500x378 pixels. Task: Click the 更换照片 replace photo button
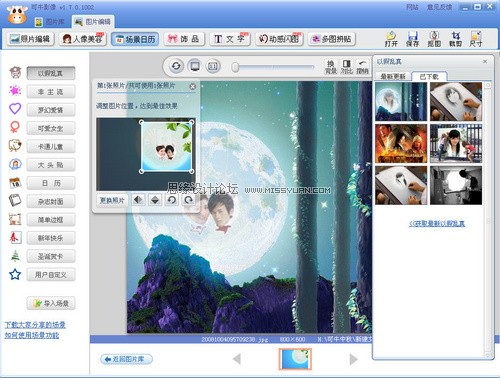coord(112,200)
